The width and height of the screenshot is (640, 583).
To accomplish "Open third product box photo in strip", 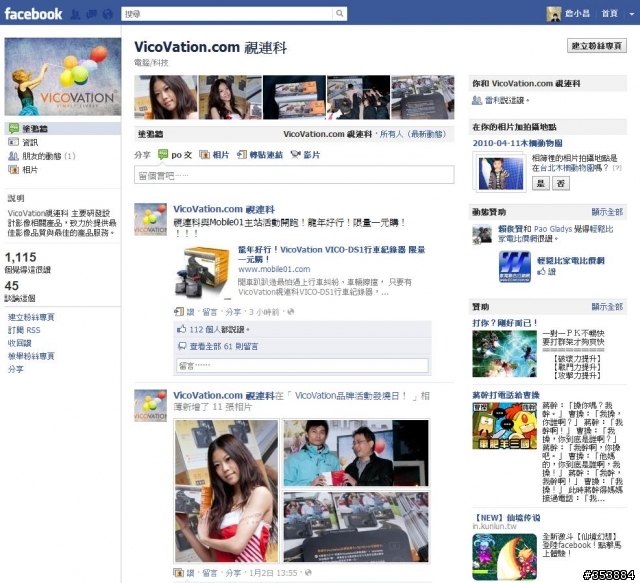I will tap(294, 97).
